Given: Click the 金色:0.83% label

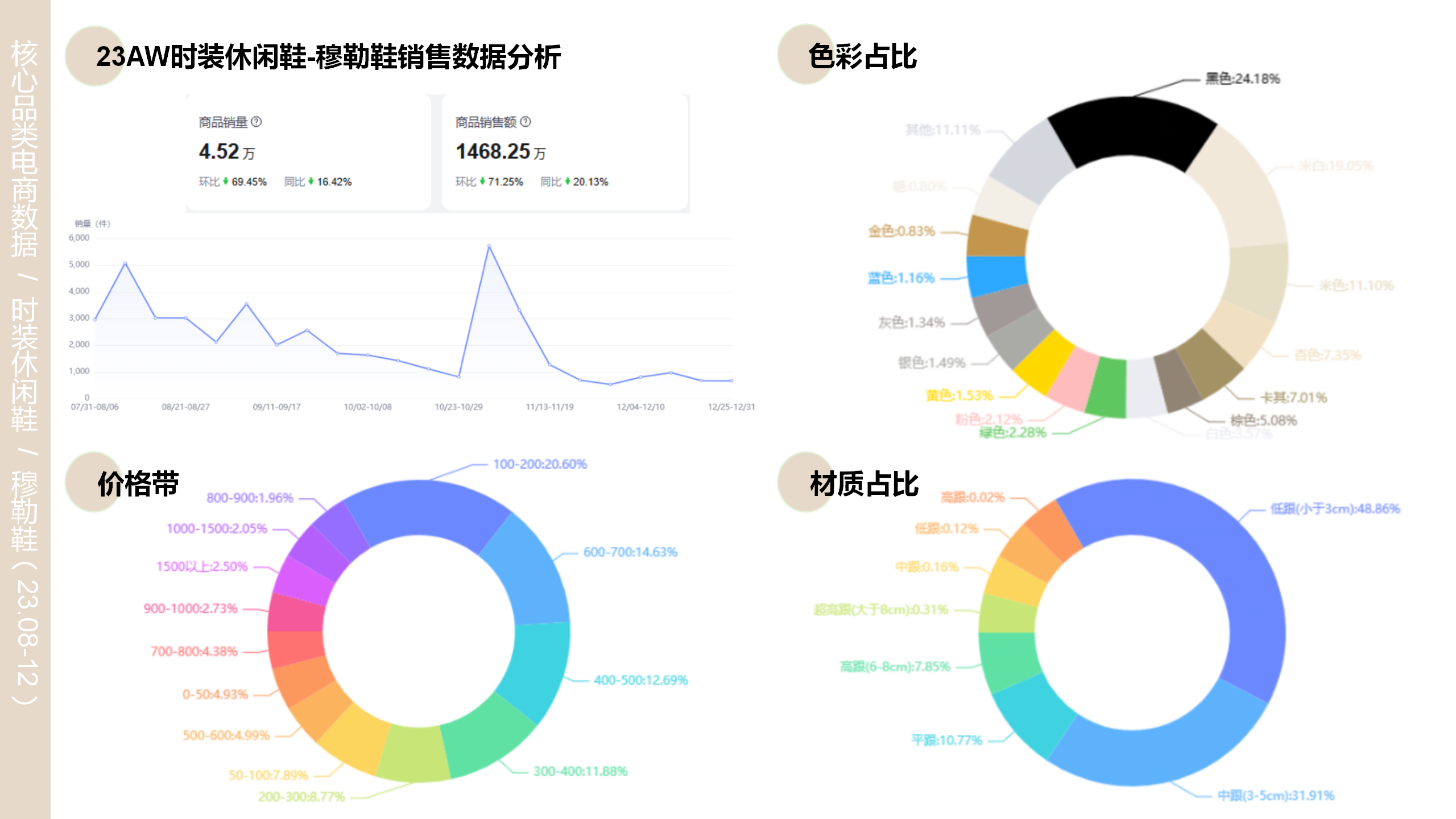Looking at the screenshot, I should point(901,231).
